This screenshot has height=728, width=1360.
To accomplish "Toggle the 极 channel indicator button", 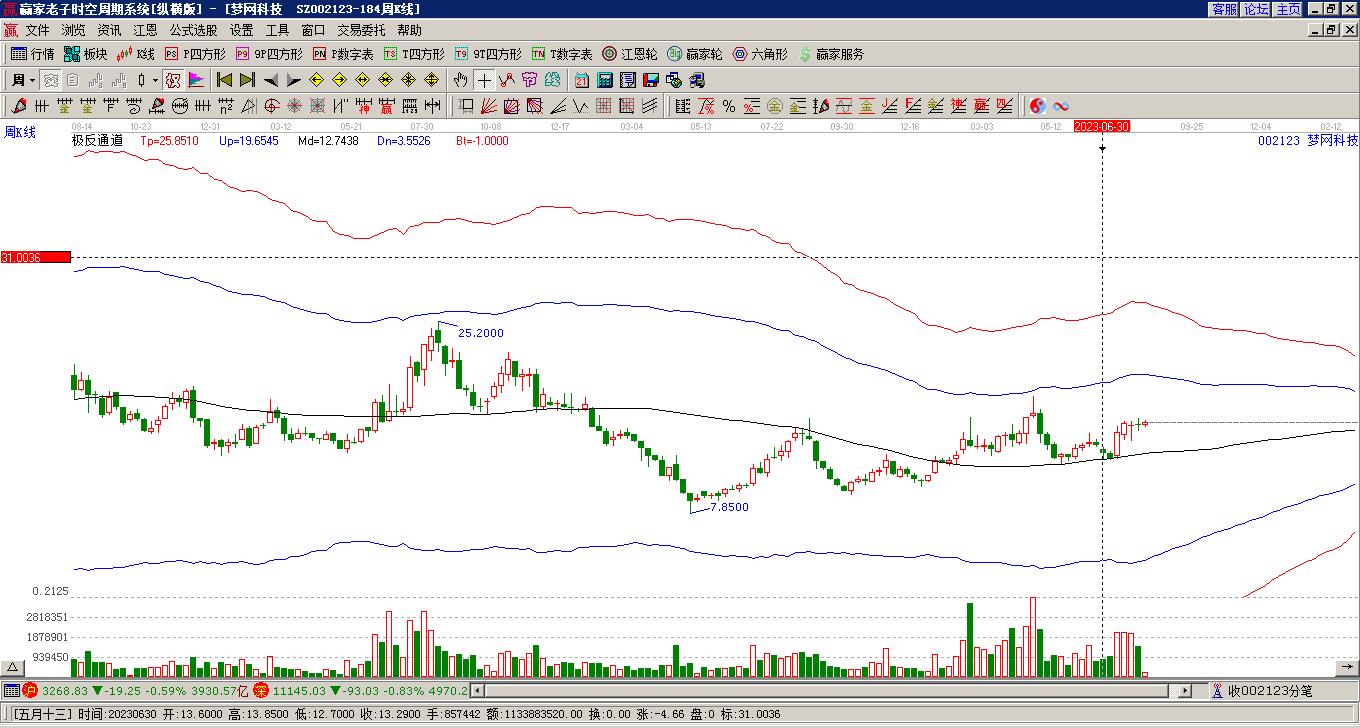I will coord(173,80).
